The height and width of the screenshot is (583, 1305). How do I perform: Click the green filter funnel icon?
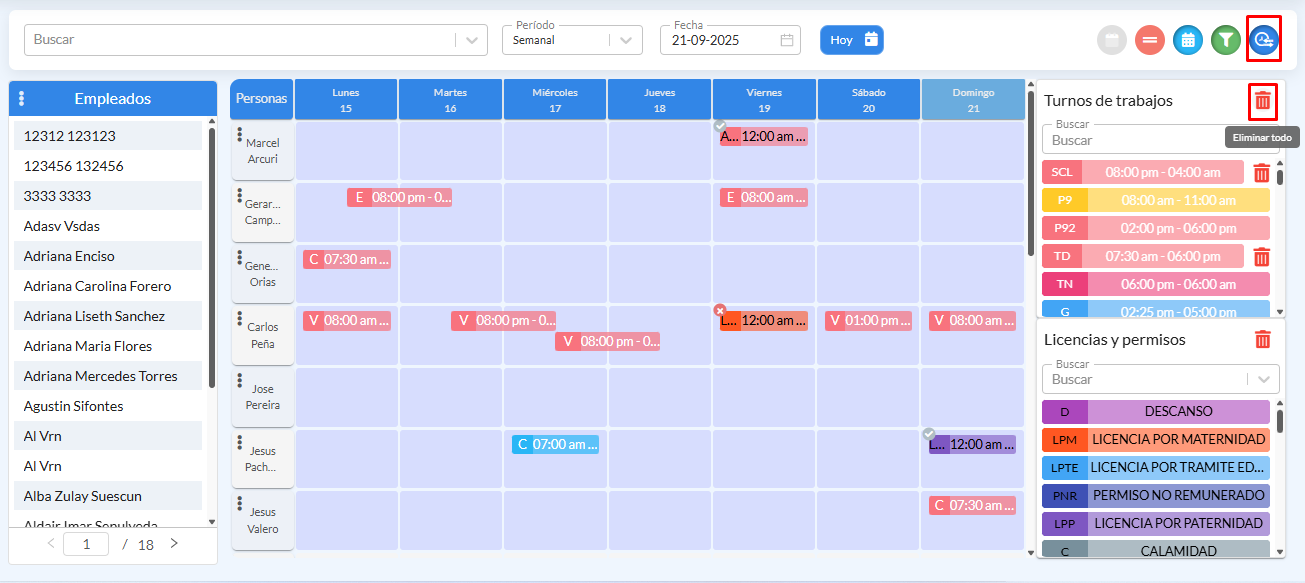tap(1225, 40)
